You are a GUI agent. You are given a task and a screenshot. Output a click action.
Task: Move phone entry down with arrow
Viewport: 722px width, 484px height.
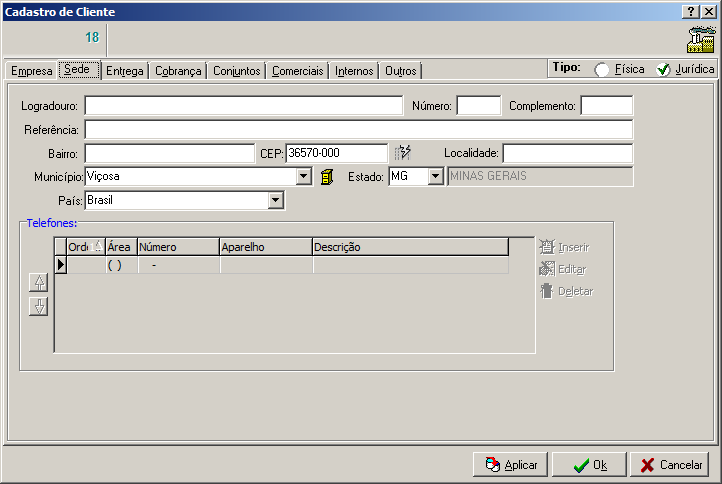[39, 306]
